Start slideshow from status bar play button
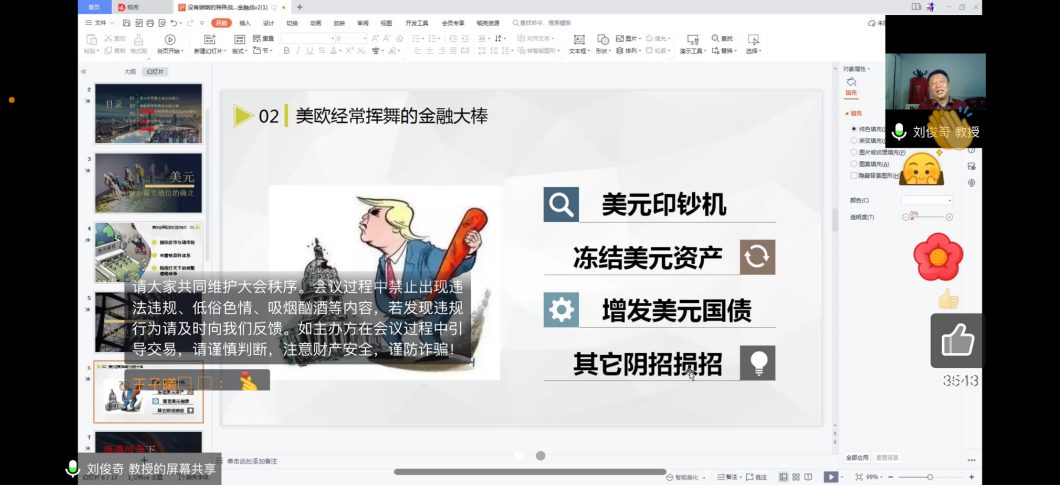Image resolution: width=1060 pixels, height=485 pixels. click(831, 477)
